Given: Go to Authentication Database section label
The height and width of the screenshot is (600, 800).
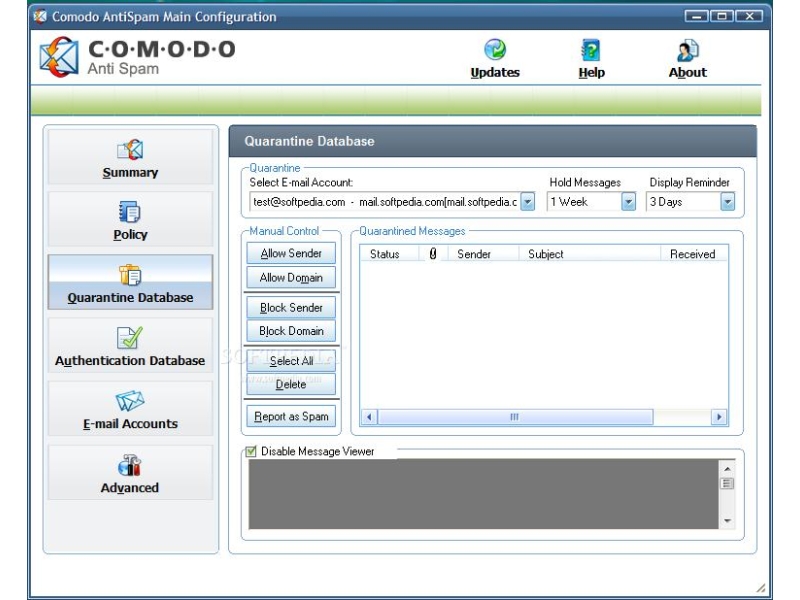Looking at the screenshot, I should (x=130, y=361).
